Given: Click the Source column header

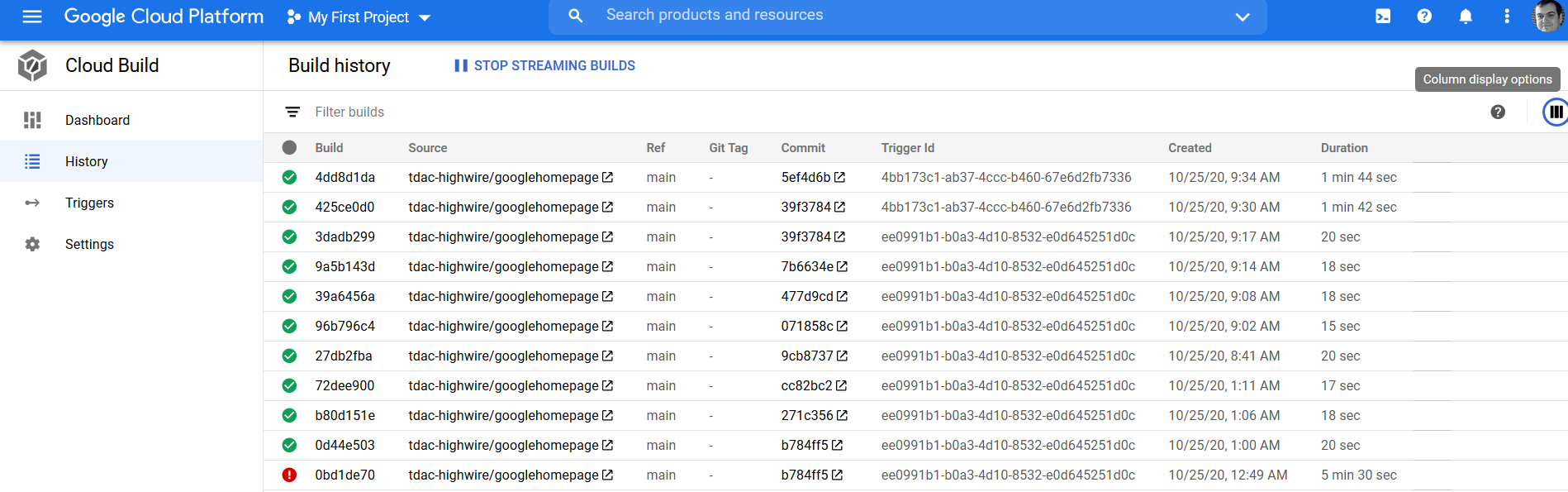Looking at the screenshot, I should [x=427, y=148].
